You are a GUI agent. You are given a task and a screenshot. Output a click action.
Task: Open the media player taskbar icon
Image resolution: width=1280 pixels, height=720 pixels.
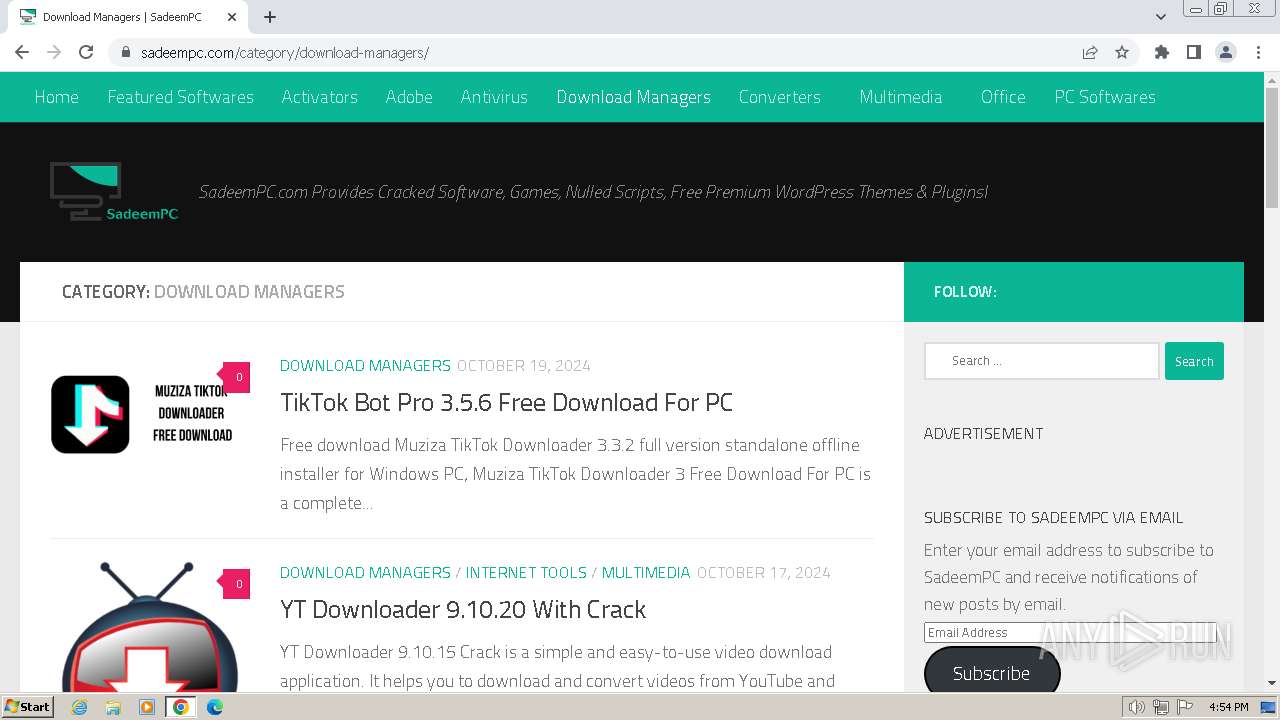coord(147,707)
